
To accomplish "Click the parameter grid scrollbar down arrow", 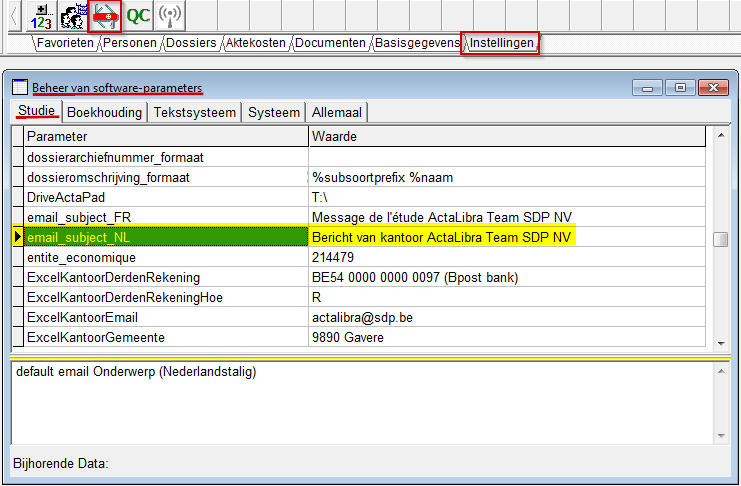I will (721, 344).
